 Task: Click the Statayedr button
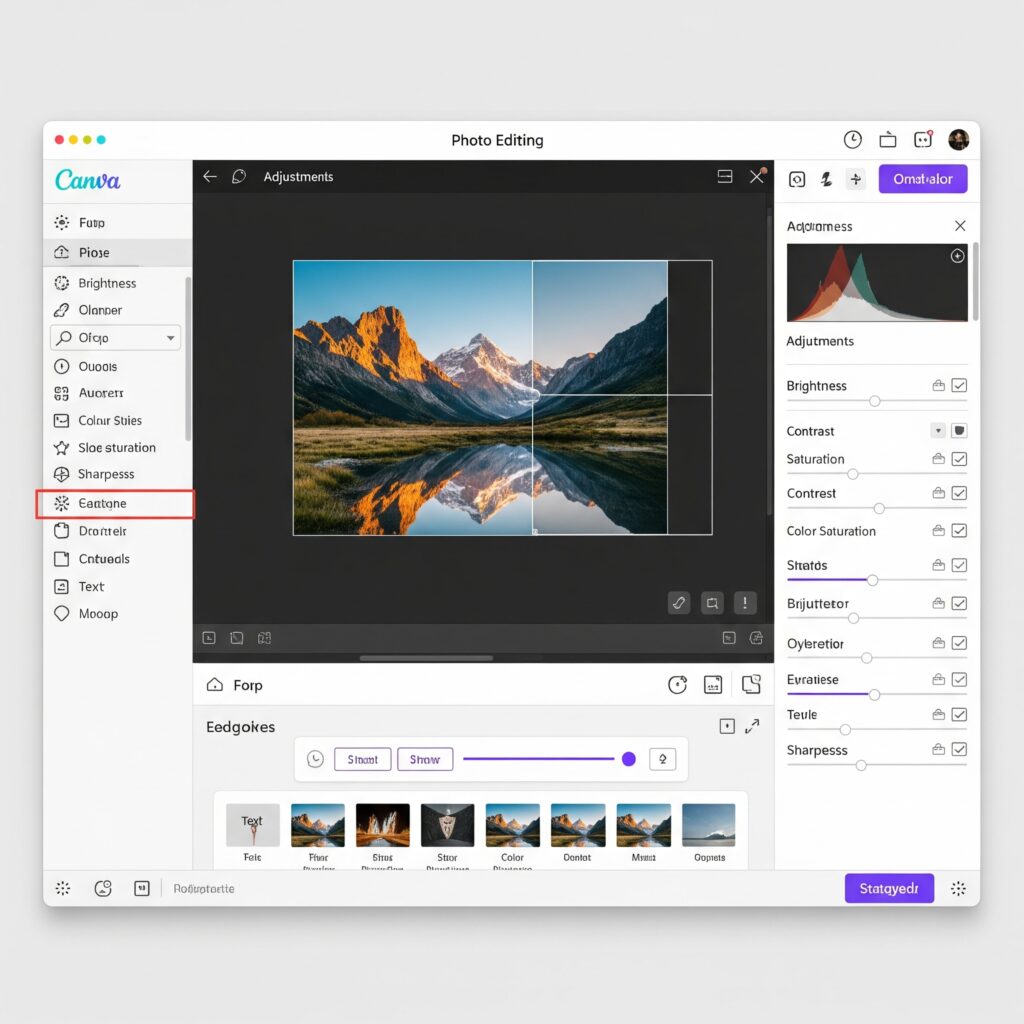pyautogui.click(x=889, y=888)
